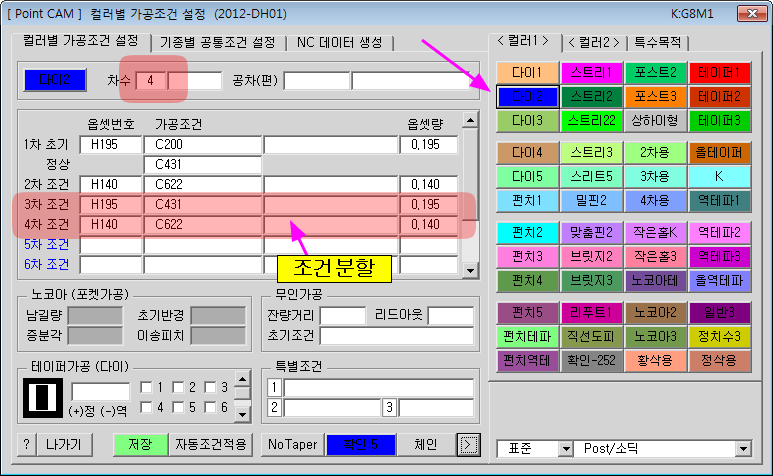Screen dimensions: 773x476
Task: Select the cyan K swatch
Action: [719, 177]
